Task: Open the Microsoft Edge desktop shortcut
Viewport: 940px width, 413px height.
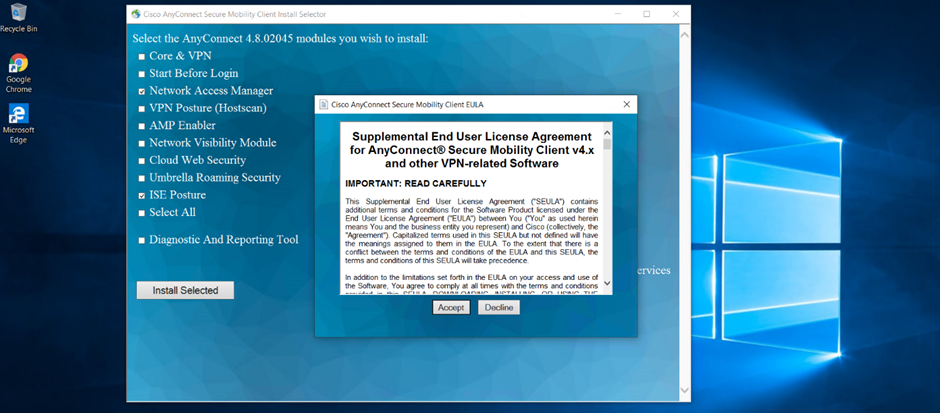Action: pyautogui.click(x=19, y=123)
